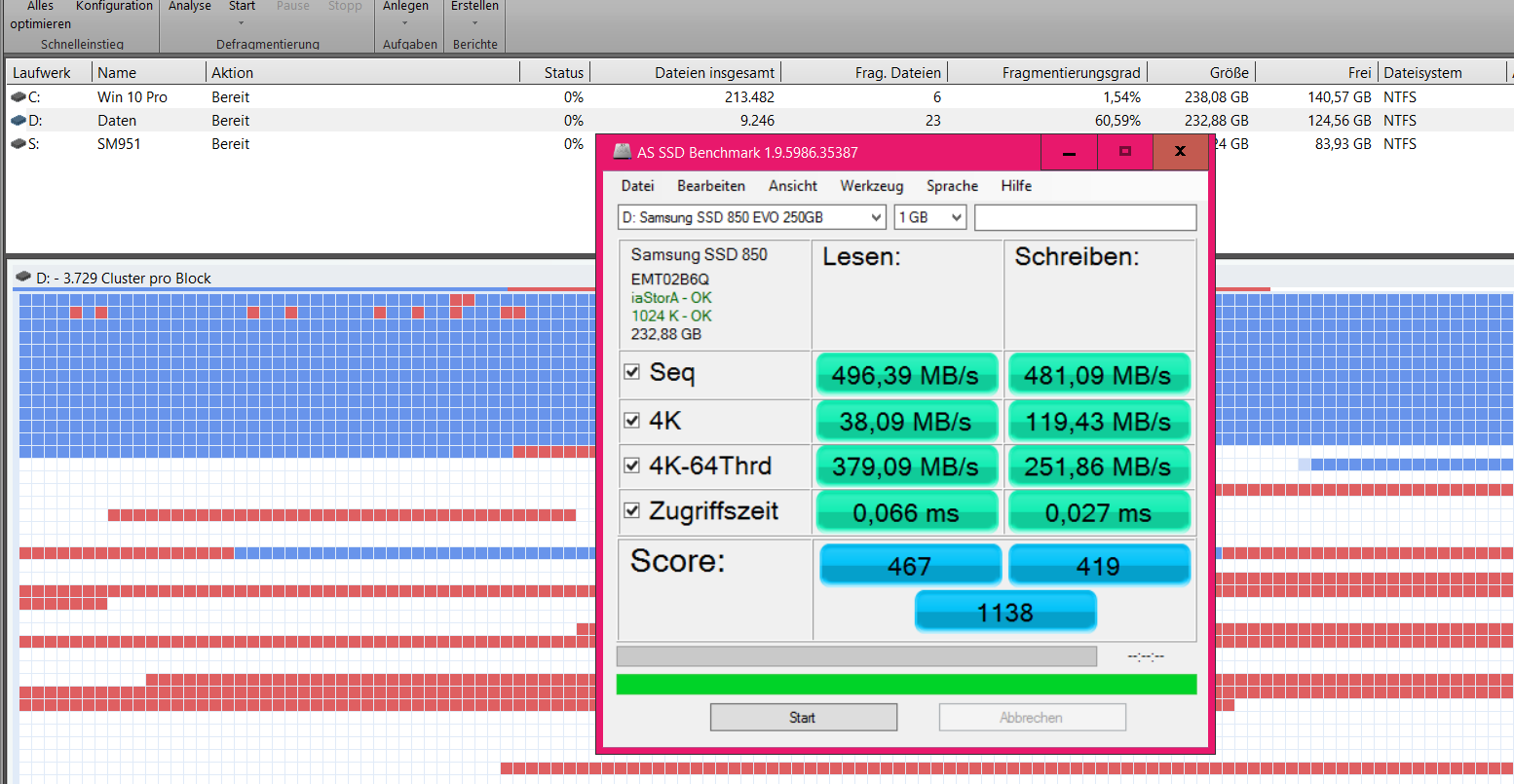
Task: Sort by the Fragmentierungsgrad column header
Action: click(1047, 72)
